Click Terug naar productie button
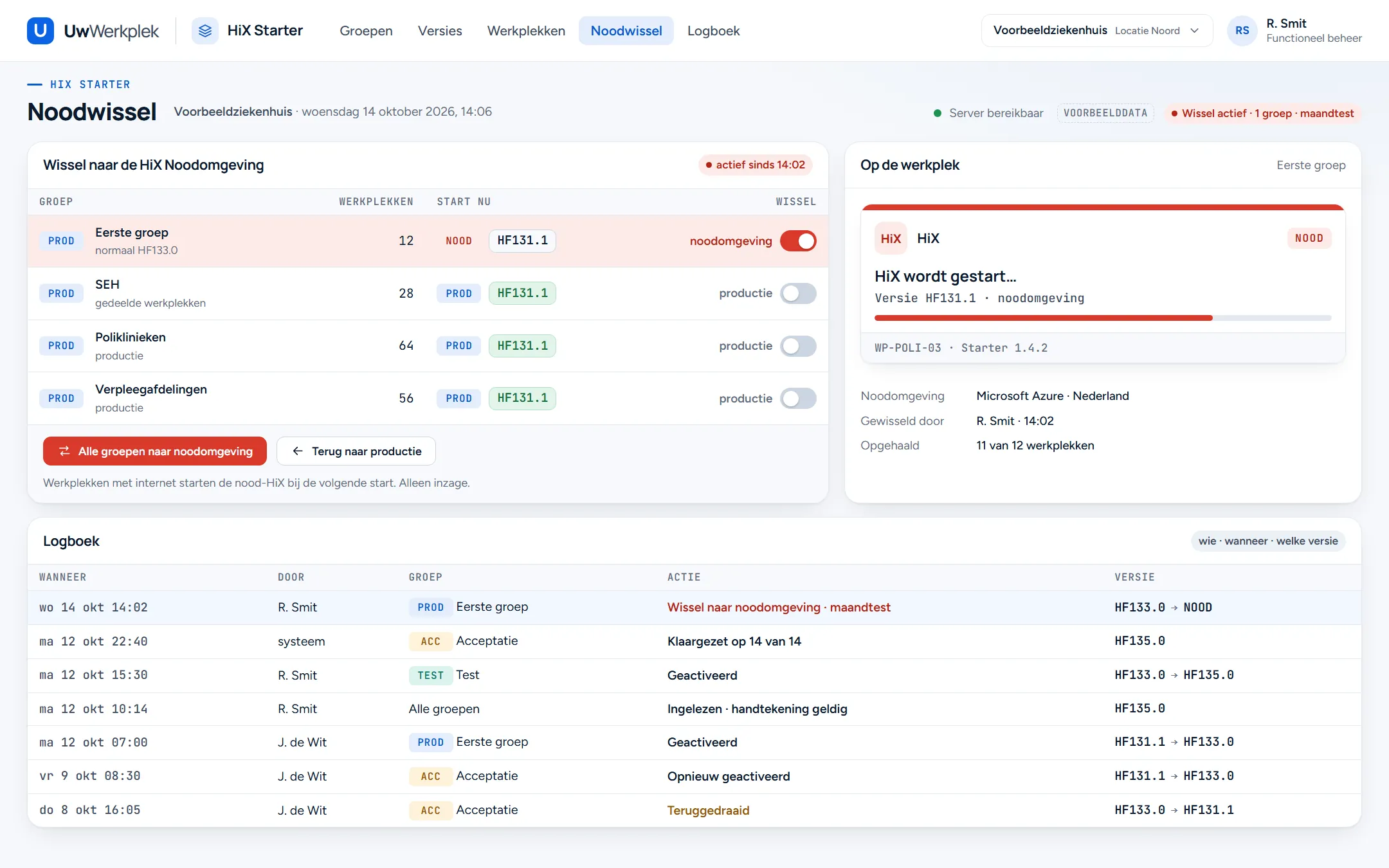 click(x=356, y=451)
